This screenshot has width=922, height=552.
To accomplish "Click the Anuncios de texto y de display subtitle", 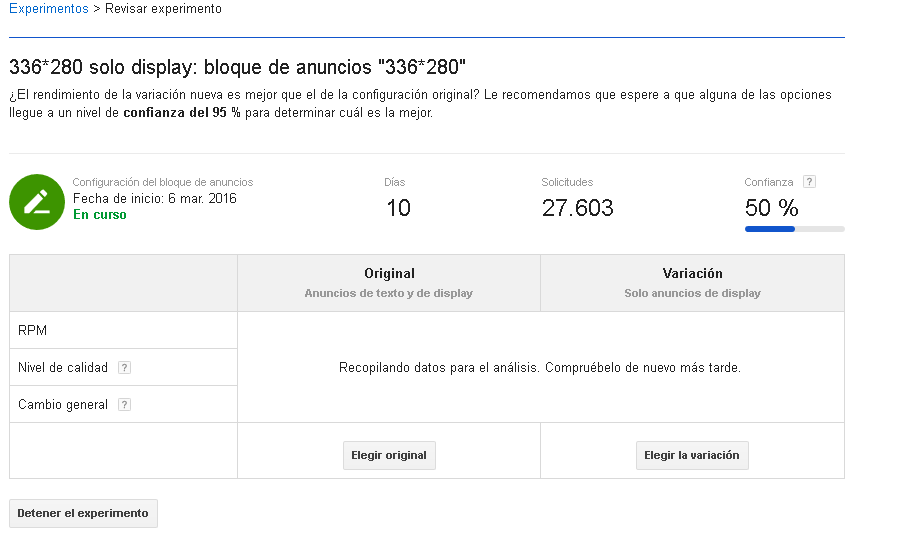I will pos(389,293).
